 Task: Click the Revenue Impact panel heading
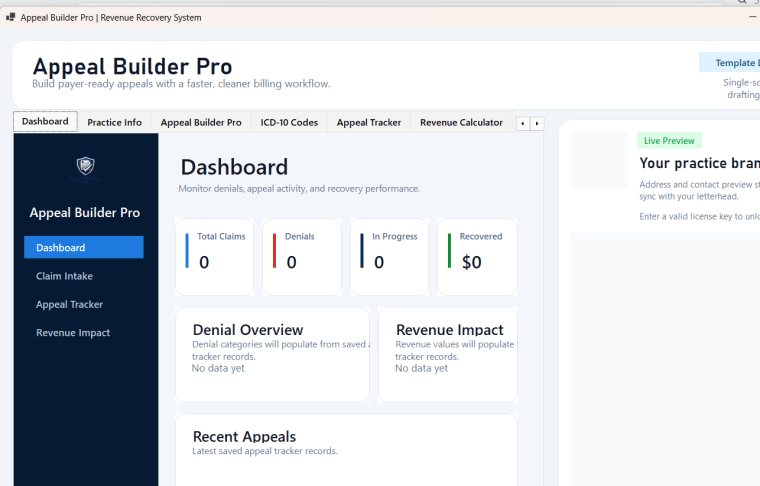coord(450,330)
